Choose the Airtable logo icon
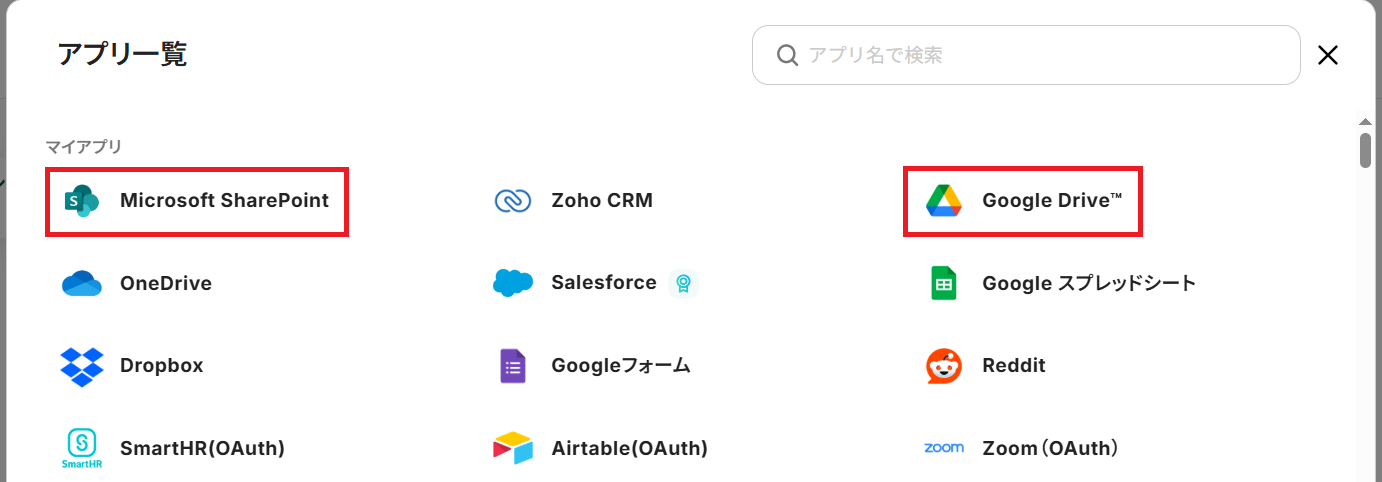Screen dimensions: 1382x482 (x=513, y=448)
